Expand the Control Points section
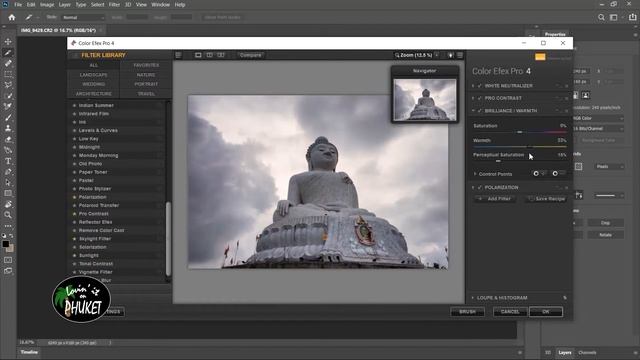 click(475, 174)
